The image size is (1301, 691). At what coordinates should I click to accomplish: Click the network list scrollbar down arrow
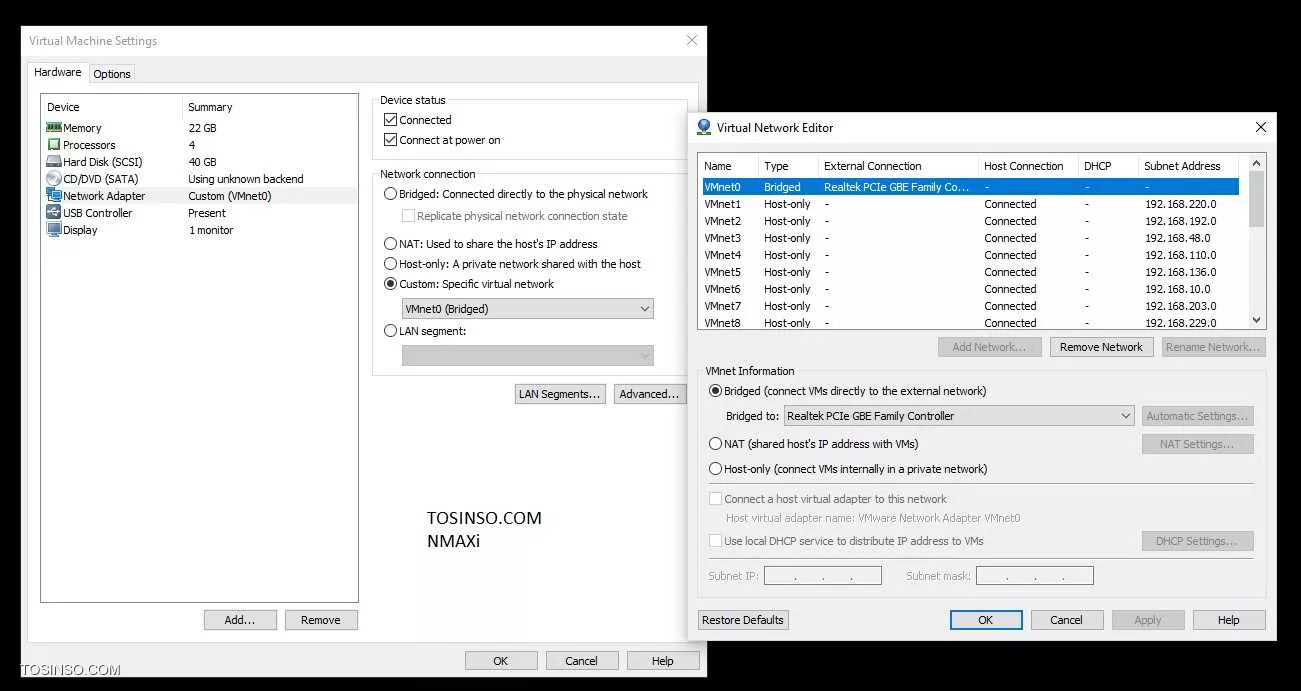pos(1257,320)
